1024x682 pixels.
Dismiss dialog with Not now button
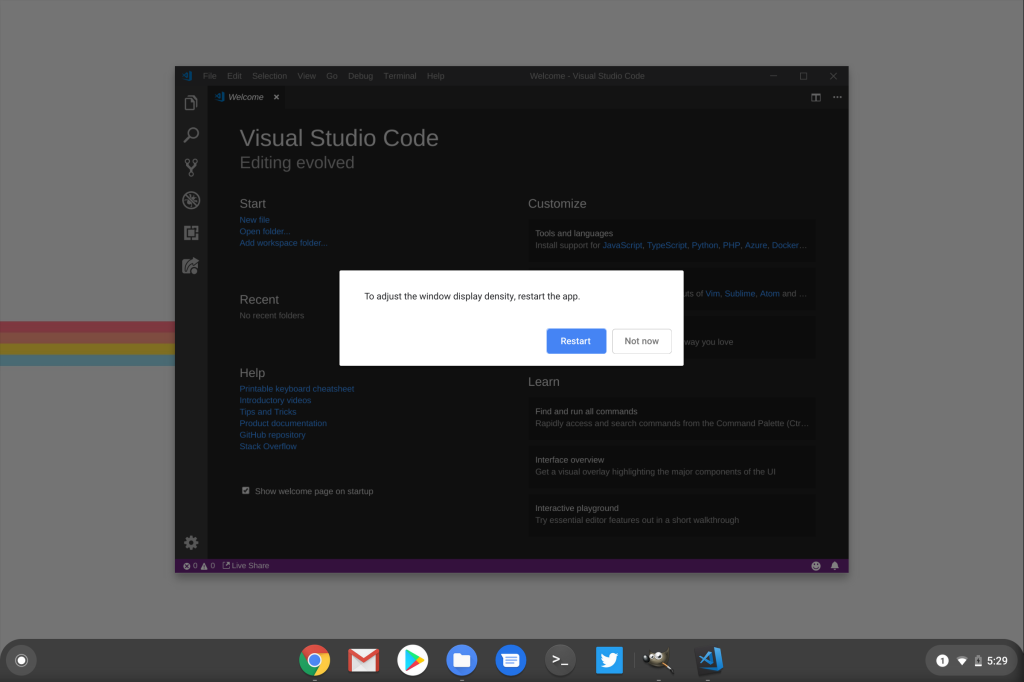pos(641,341)
